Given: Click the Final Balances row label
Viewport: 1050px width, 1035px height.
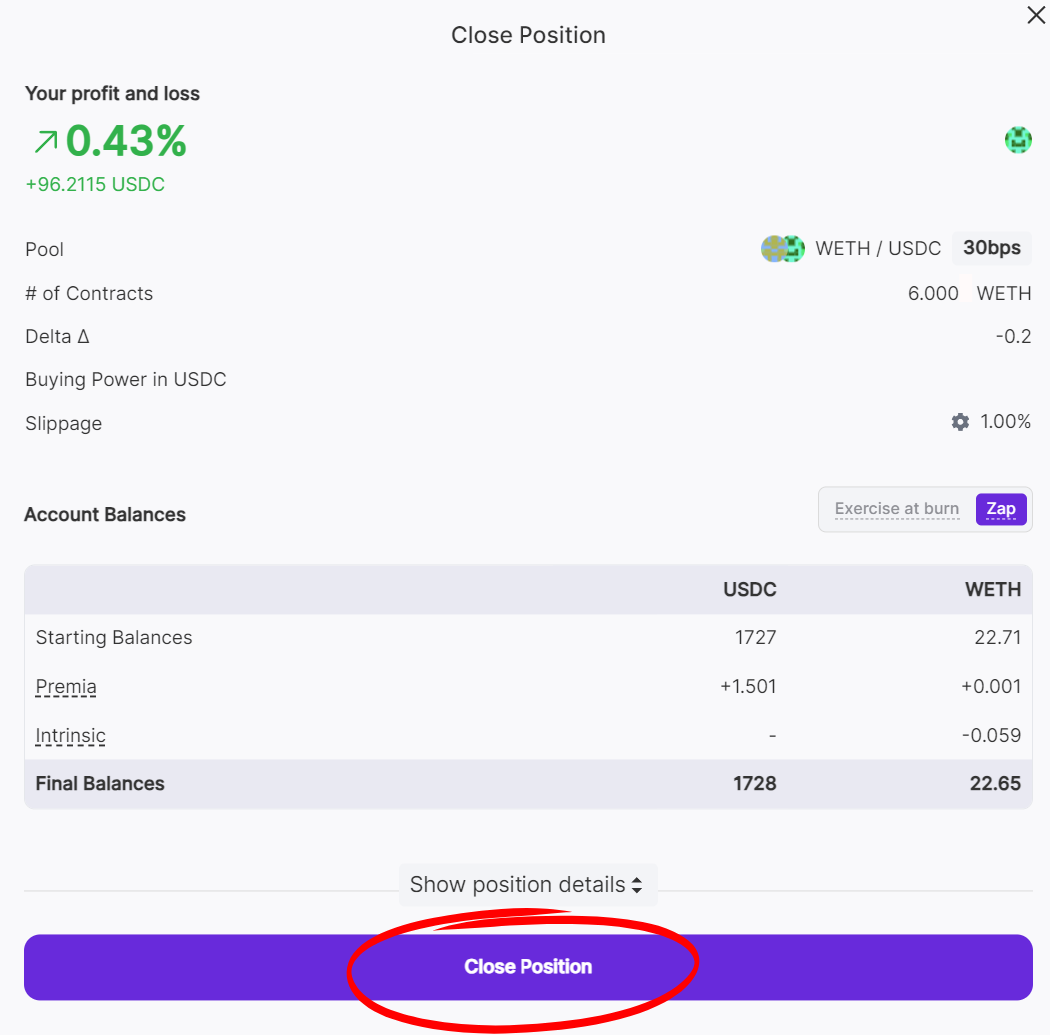Looking at the screenshot, I should [x=100, y=784].
